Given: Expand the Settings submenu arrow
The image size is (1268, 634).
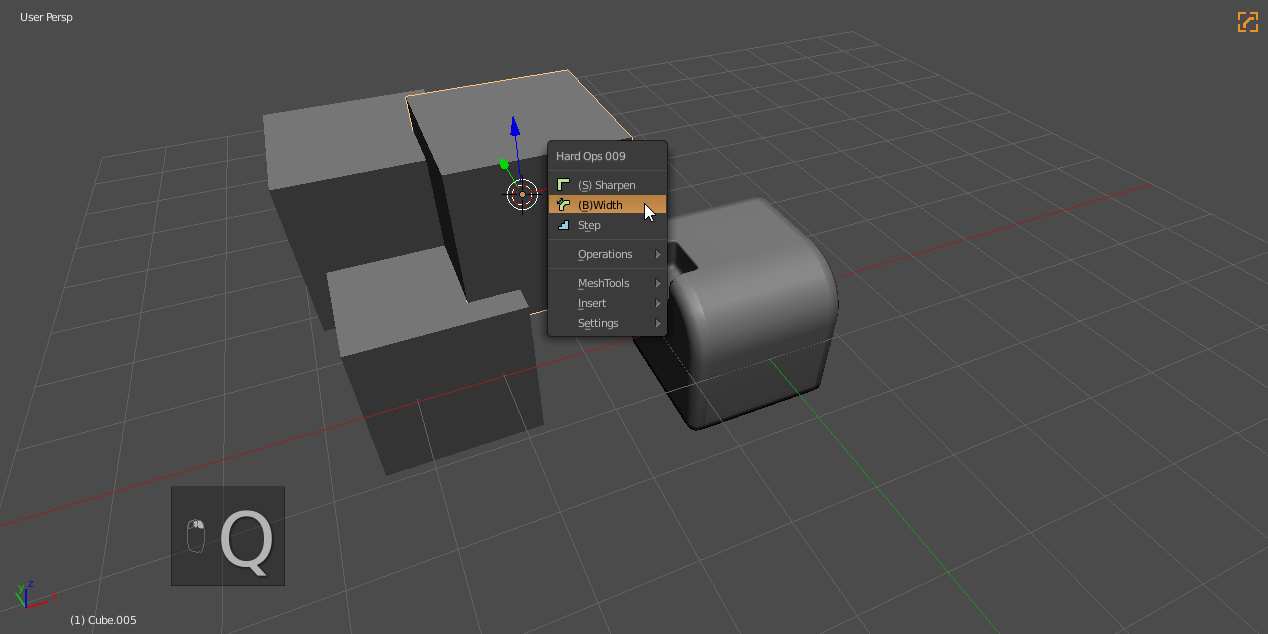Looking at the screenshot, I should pyautogui.click(x=657, y=323).
